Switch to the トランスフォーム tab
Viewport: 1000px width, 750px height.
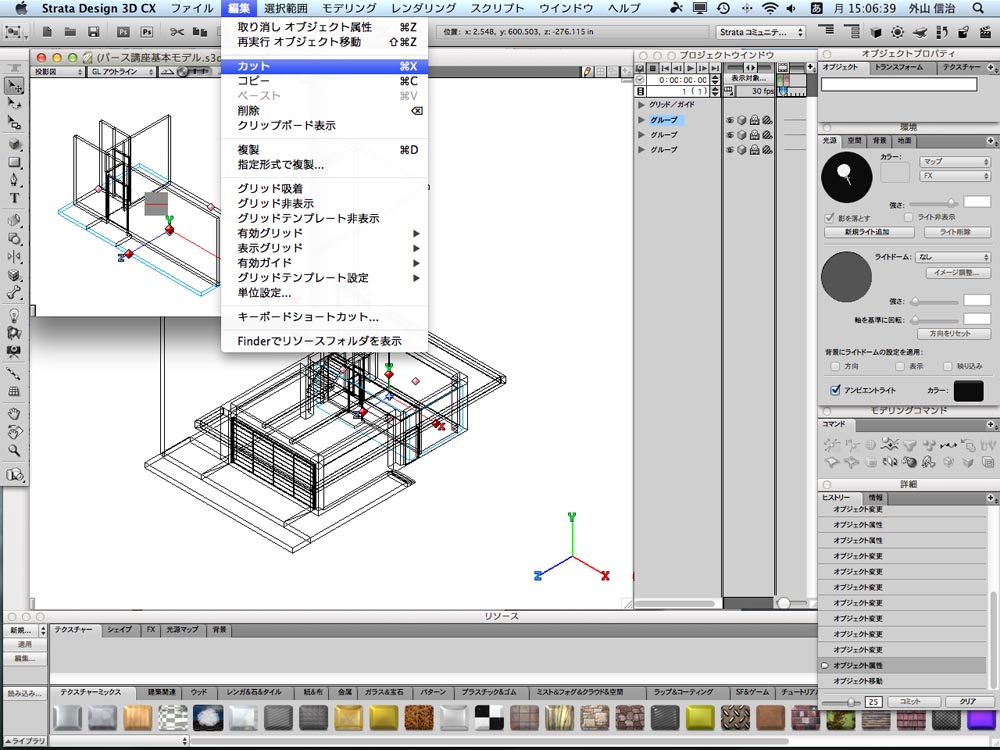[898, 67]
